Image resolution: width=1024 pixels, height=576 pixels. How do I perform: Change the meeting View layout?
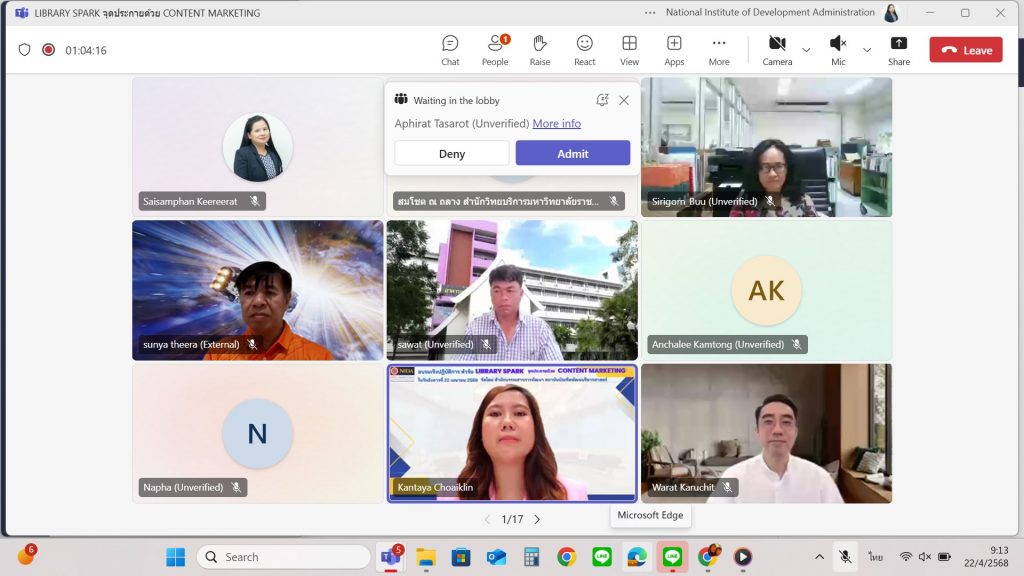pos(629,50)
